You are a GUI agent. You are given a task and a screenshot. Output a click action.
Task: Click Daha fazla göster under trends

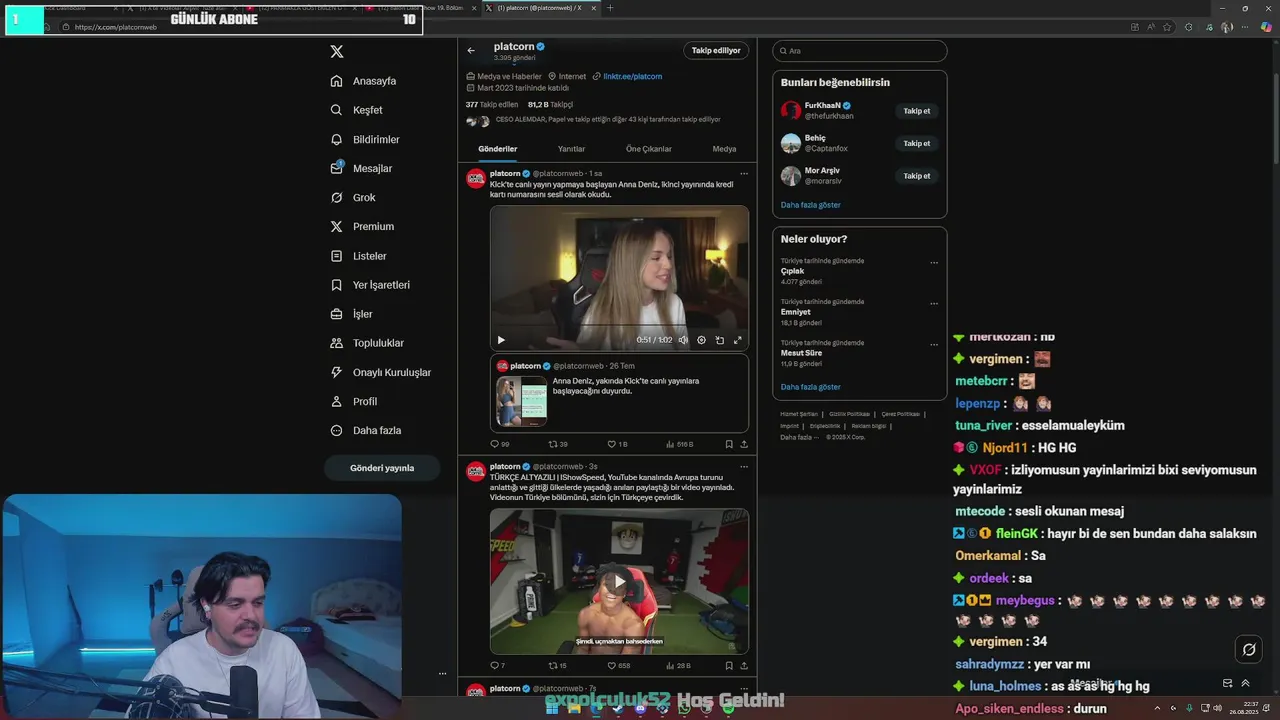click(811, 387)
